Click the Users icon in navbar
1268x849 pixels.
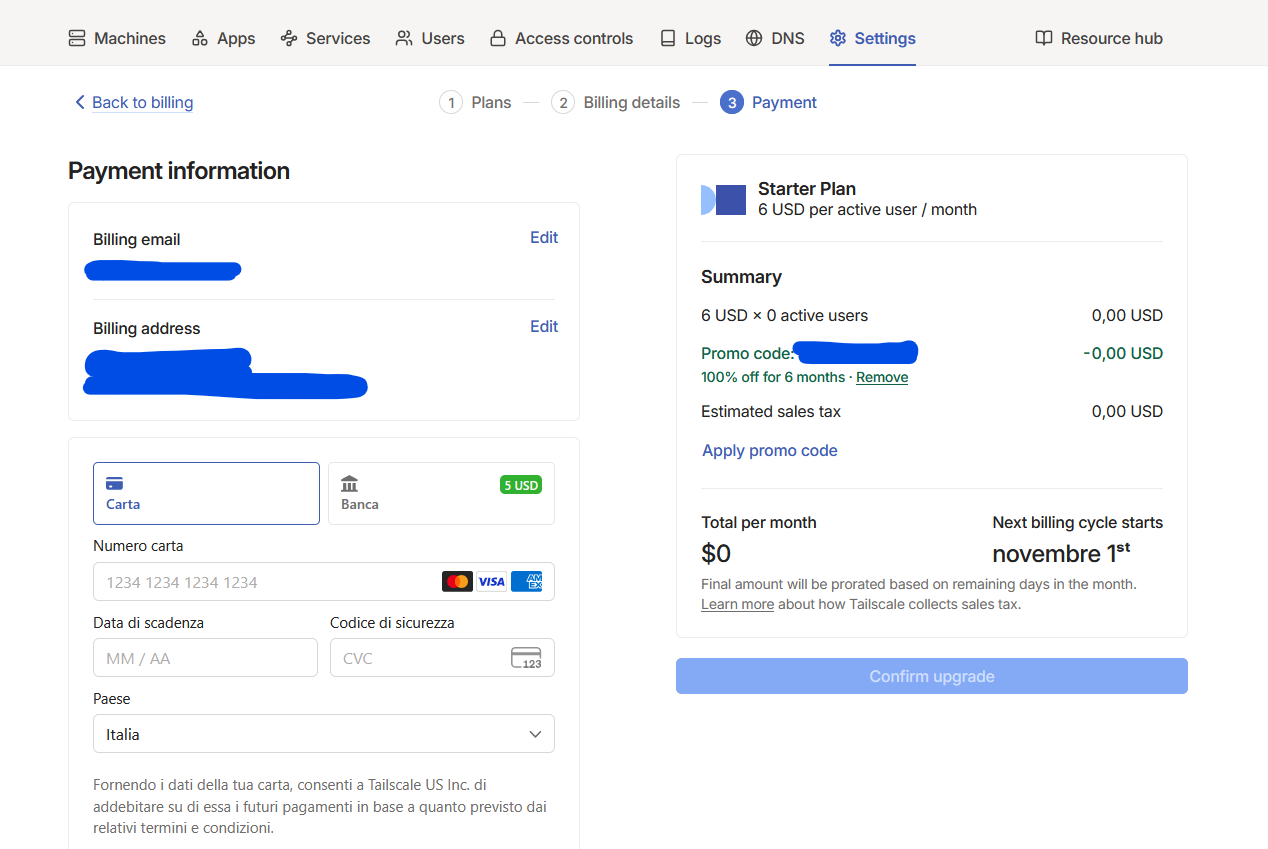[x=404, y=38]
